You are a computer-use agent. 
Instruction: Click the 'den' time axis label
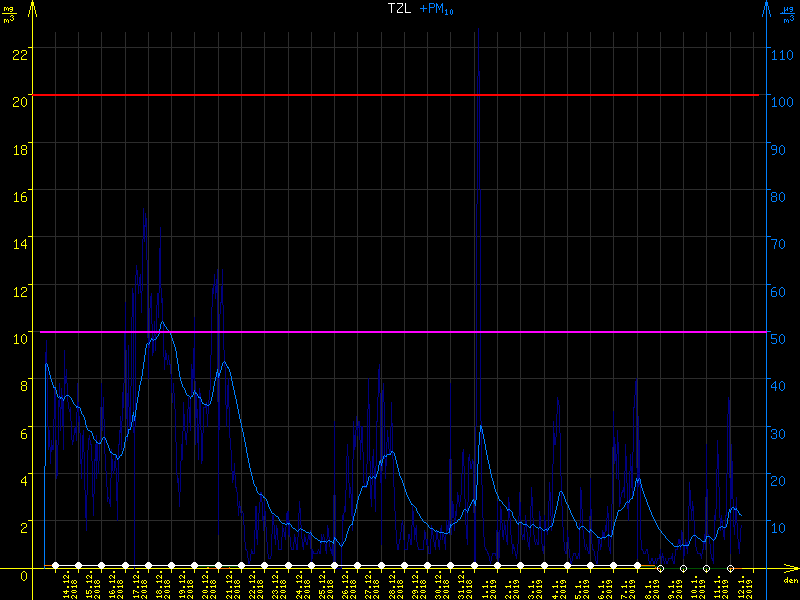(789, 580)
